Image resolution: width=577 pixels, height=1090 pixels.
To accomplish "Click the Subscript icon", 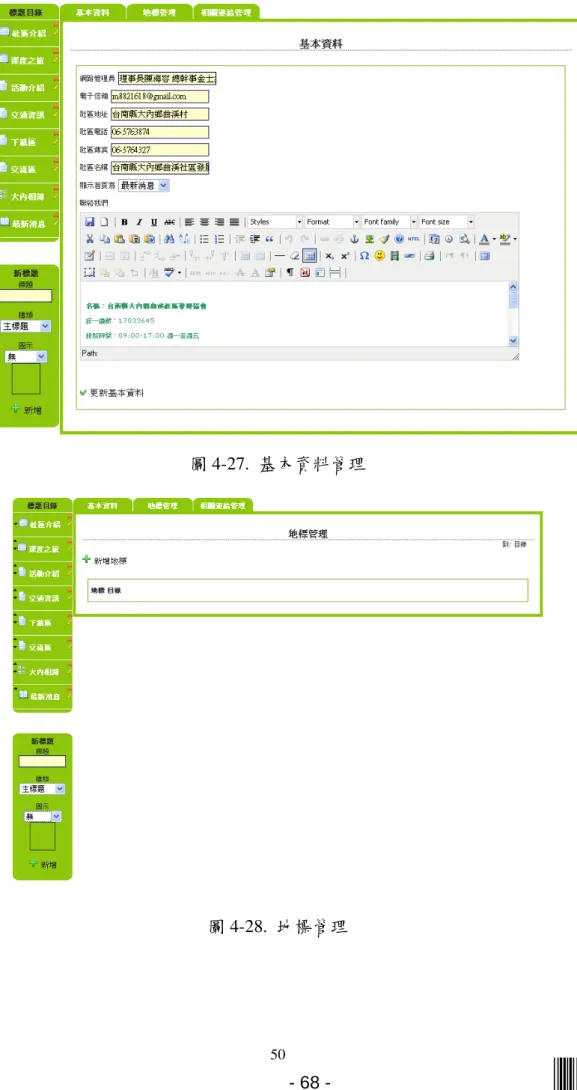I will 329,255.
